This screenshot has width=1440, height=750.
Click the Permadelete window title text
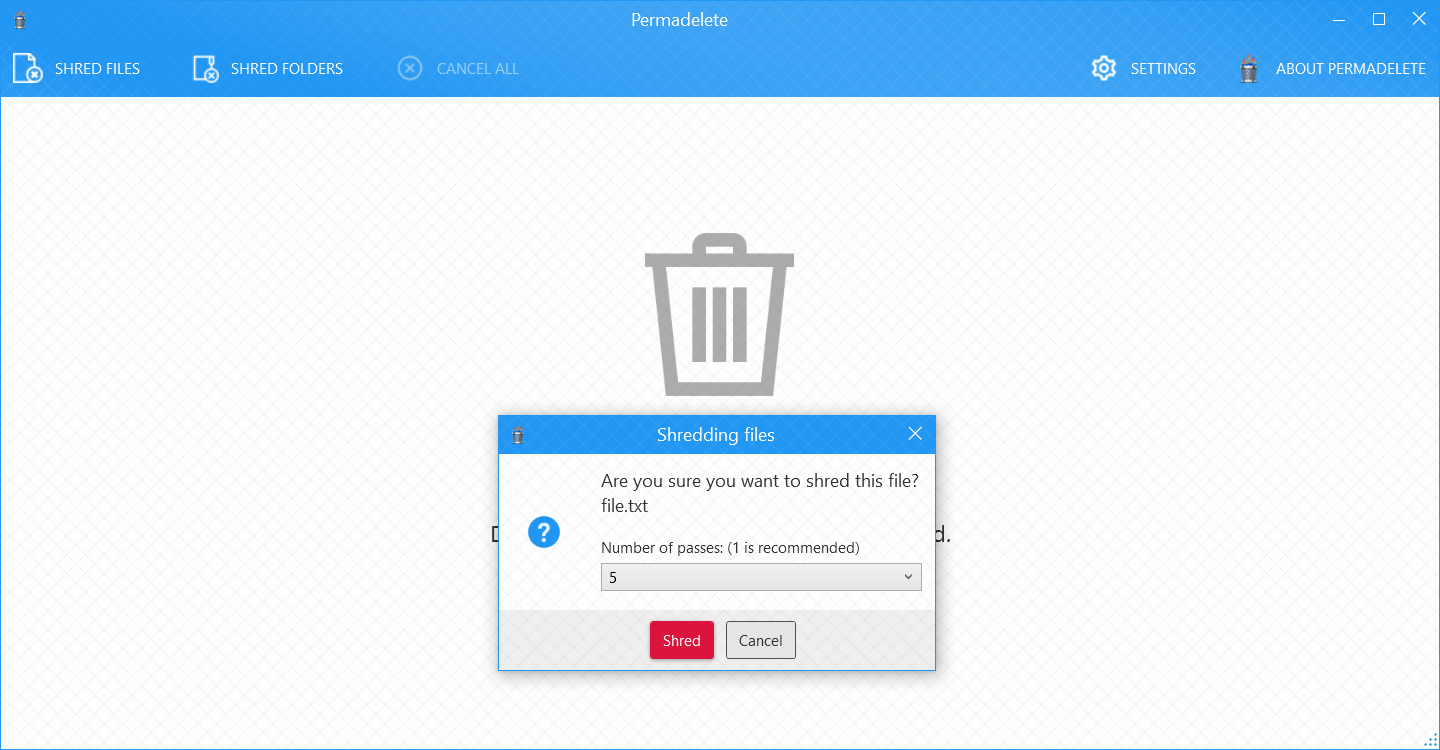click(x=679, y=20)
